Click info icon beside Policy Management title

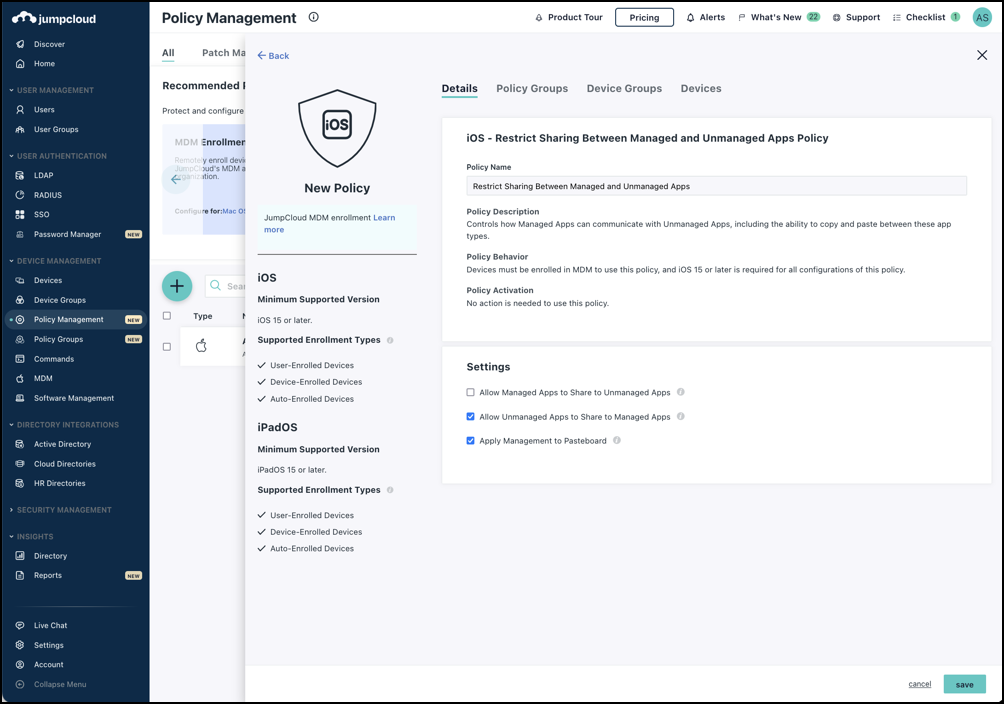pyautogui.click(x=314, y=17)
